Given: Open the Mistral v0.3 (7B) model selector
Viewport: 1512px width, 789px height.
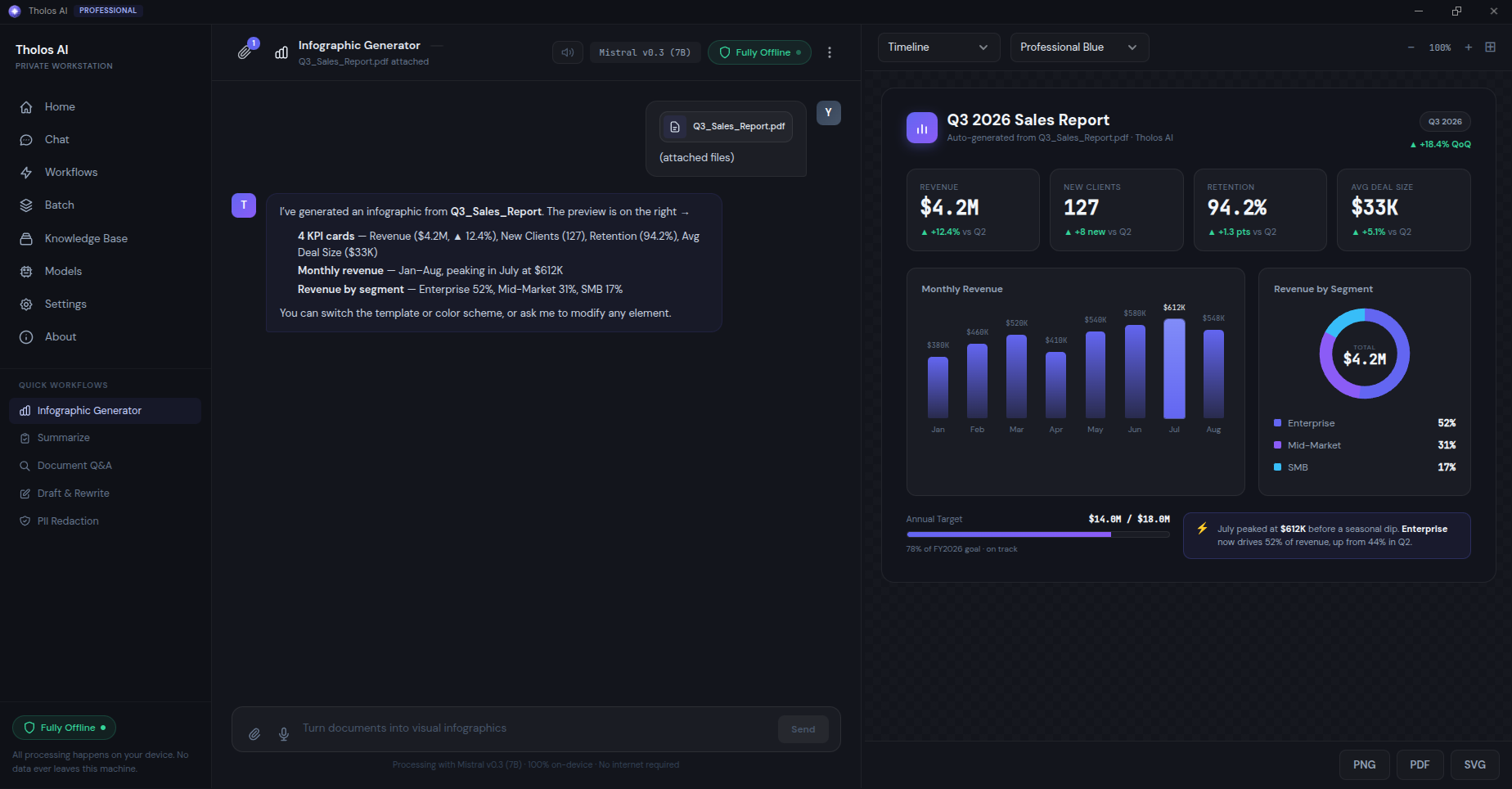Looking at the screenshot, I should point(645,52).
